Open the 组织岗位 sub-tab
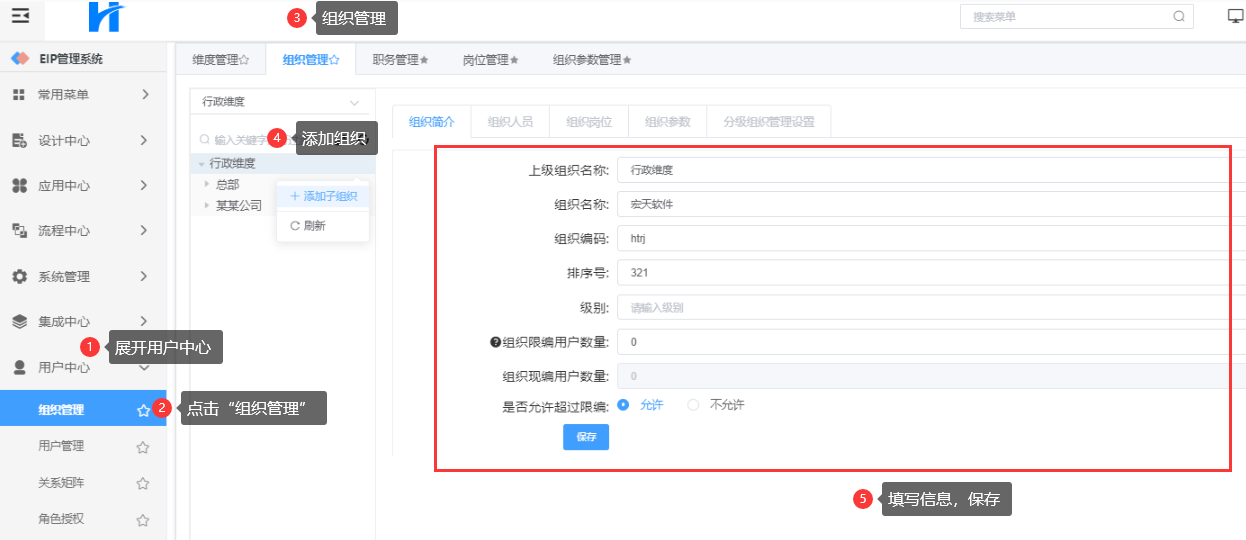Image resolution: width=1246 pixels, height=540 pixels. point(588,122)
